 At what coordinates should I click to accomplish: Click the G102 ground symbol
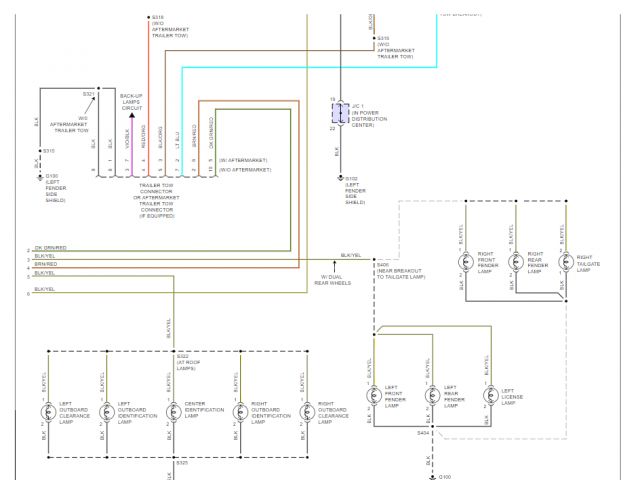340,179
